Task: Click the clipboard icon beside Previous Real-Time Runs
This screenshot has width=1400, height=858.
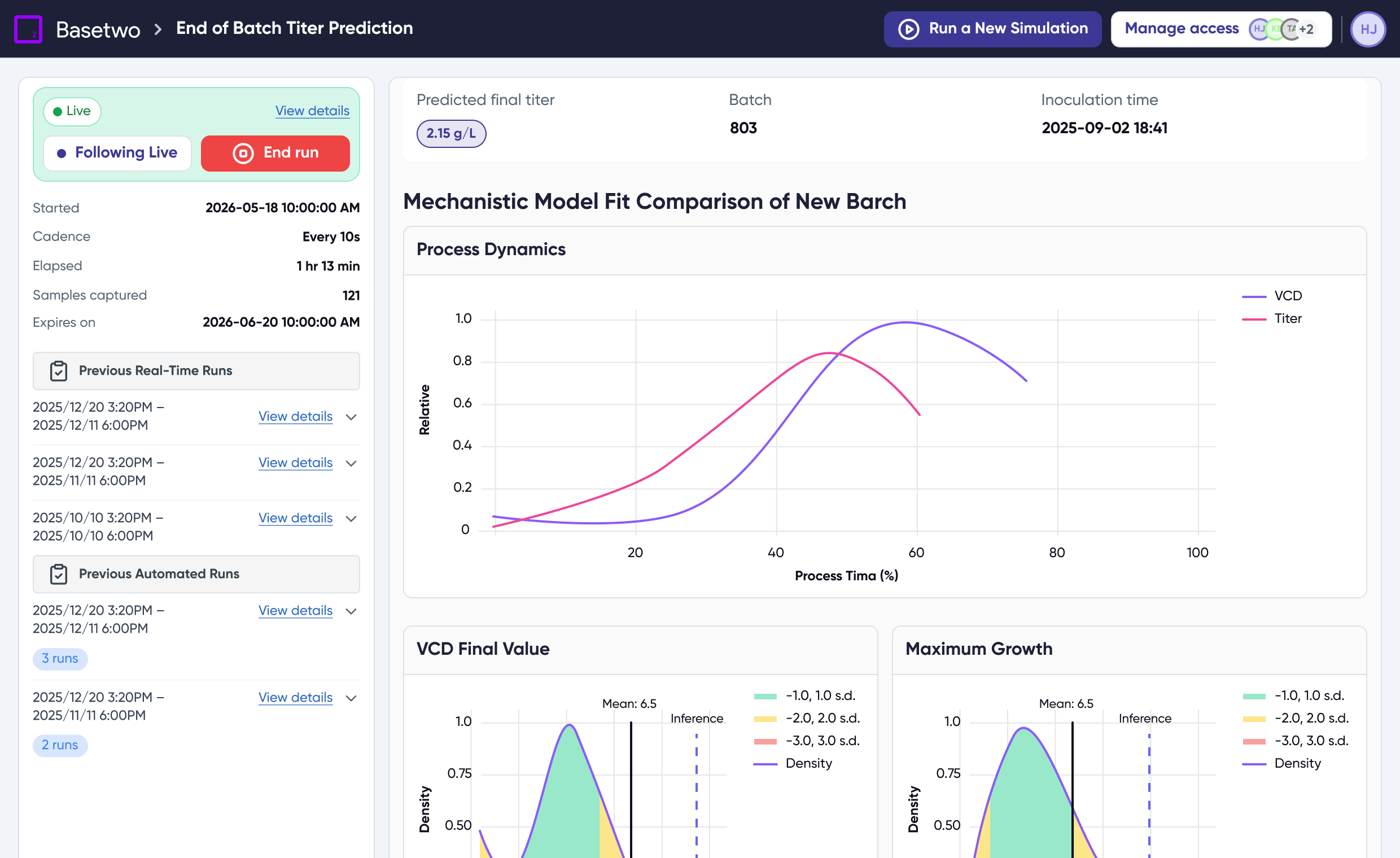Action: click(59, 371)
